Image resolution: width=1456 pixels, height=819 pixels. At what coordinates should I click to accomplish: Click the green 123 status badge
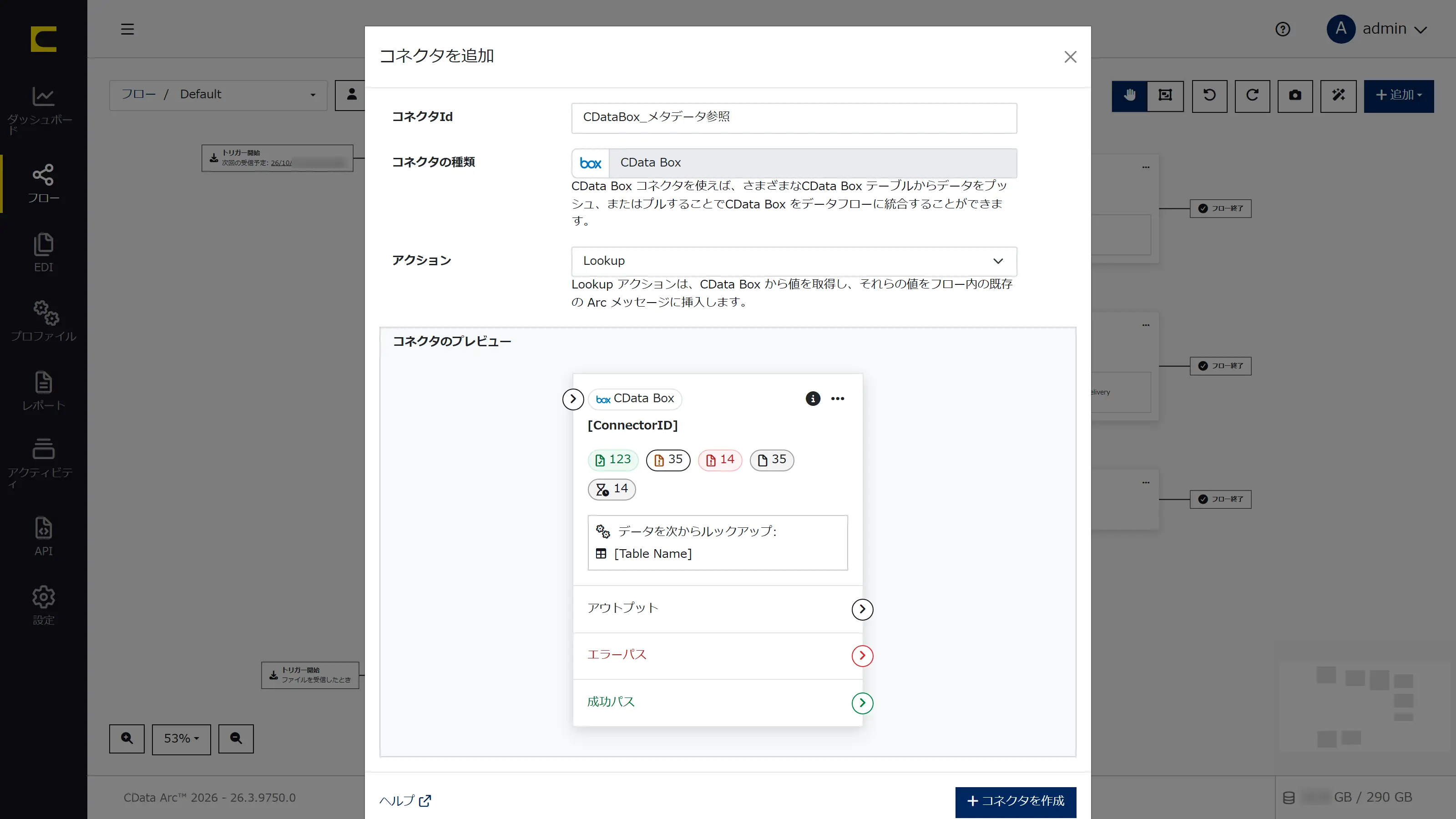(x=613, y=460)
